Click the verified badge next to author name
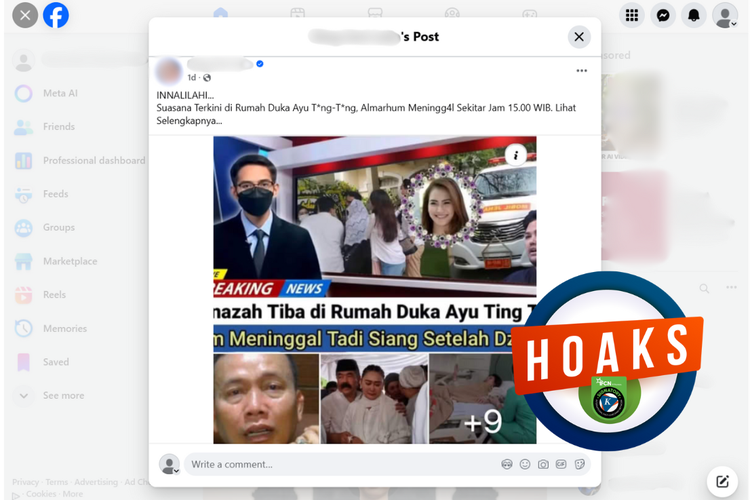Viewport: 750px width, 500px height. point(260,64)
